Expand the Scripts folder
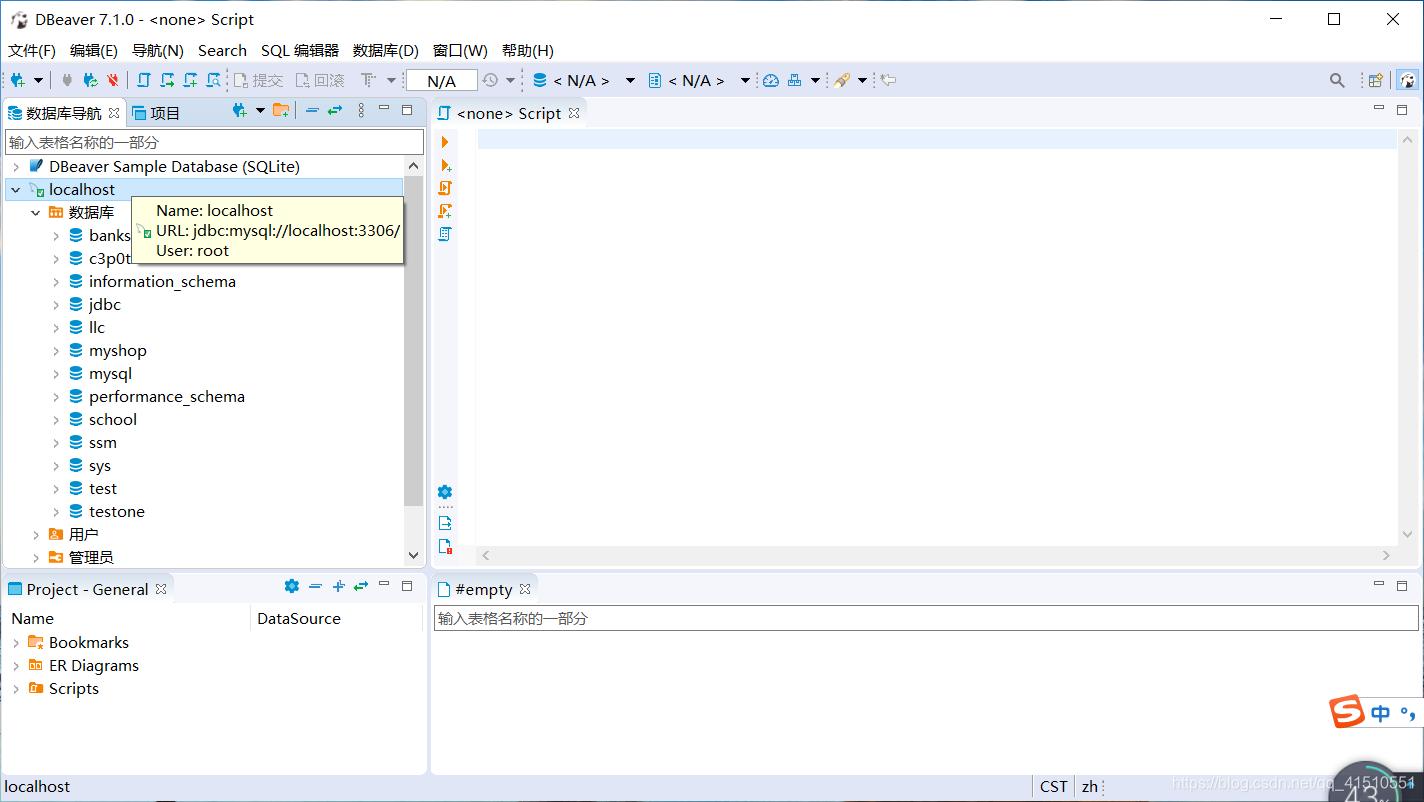Screen dimensions: 1424x802 [x=16, y=689]
